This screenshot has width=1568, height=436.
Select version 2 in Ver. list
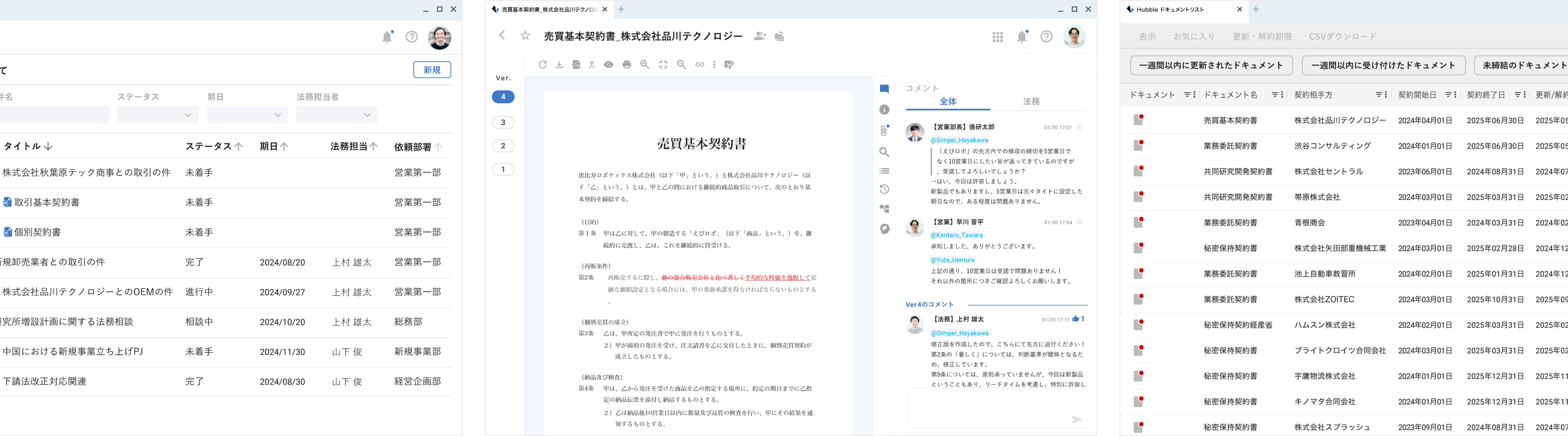pyautogui.click(x=503, y=146)
